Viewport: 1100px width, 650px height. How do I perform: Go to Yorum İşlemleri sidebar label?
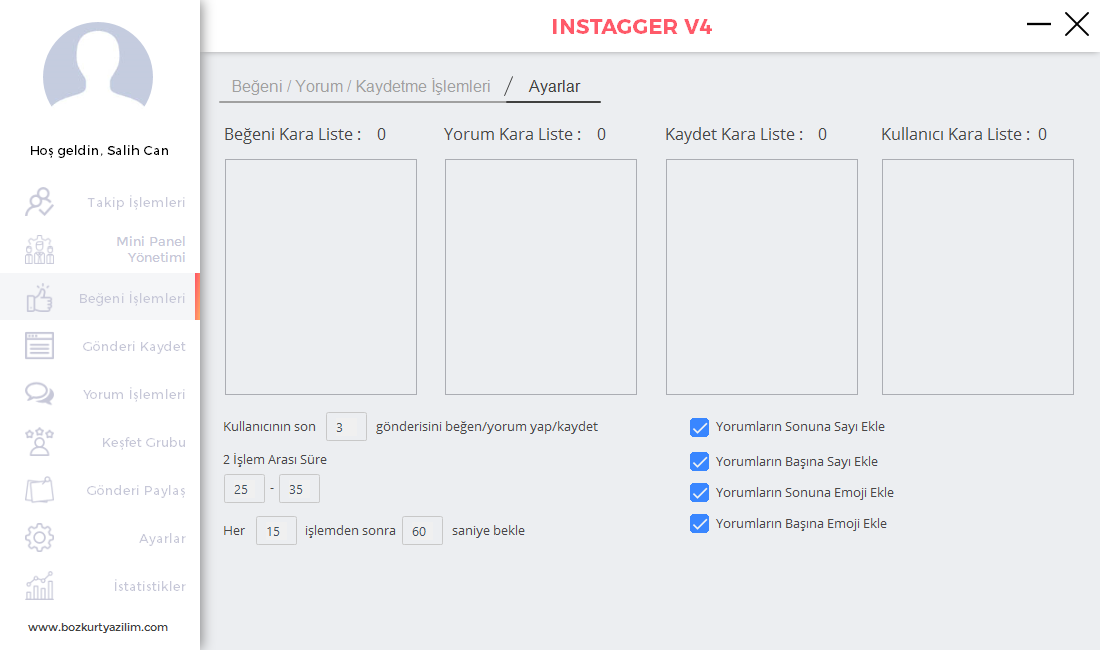(134, 394)
